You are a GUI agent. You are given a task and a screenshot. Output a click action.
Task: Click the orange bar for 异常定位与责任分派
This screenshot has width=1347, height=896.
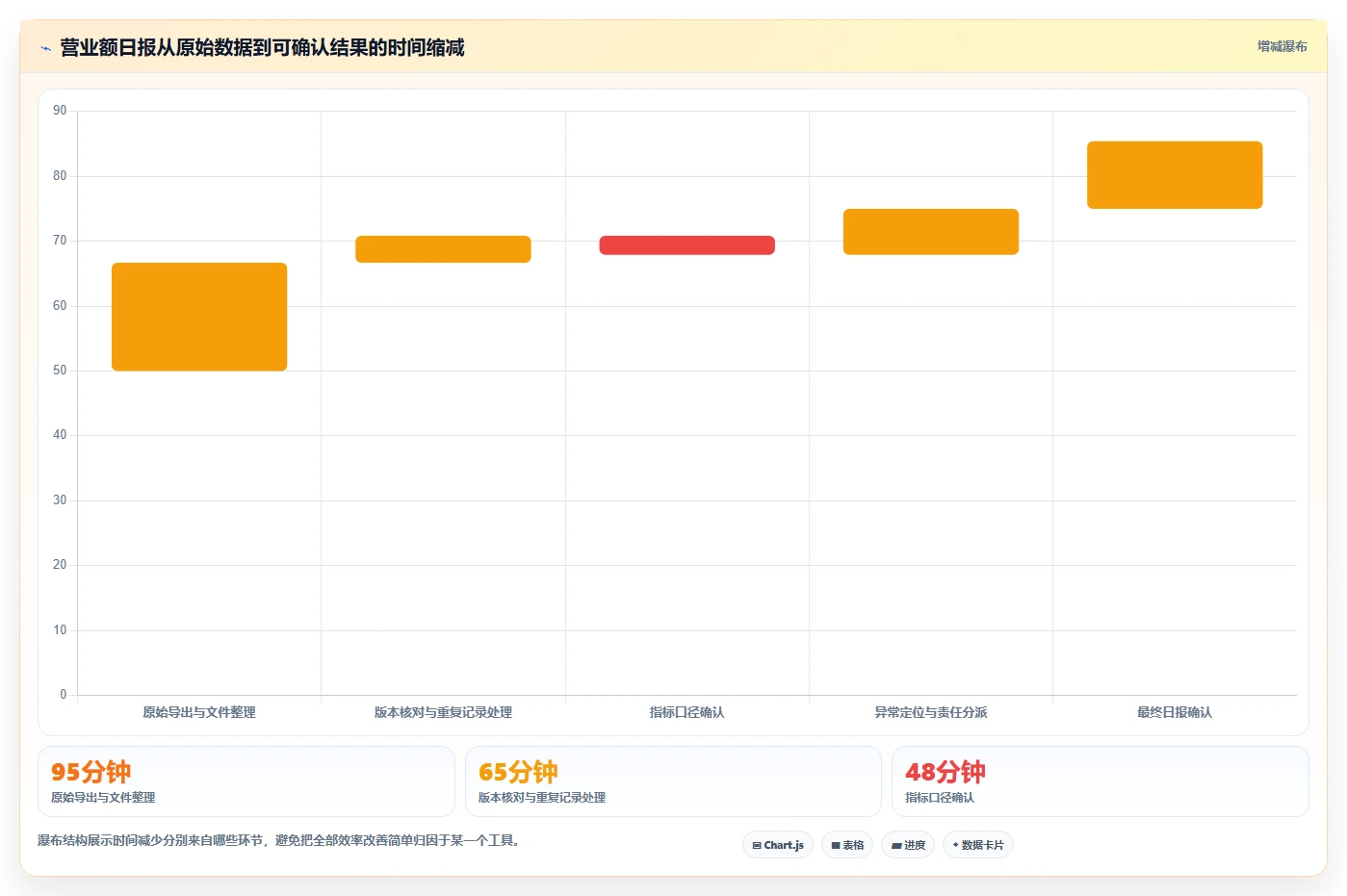click(x=931, y=232)
